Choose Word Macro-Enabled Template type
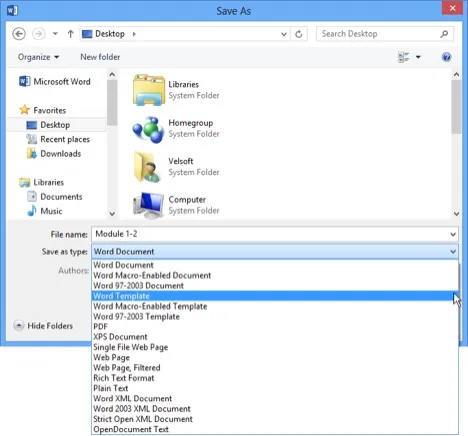This screenshot has width=468, height=436. pyautogui.click(x=275, y=306)
